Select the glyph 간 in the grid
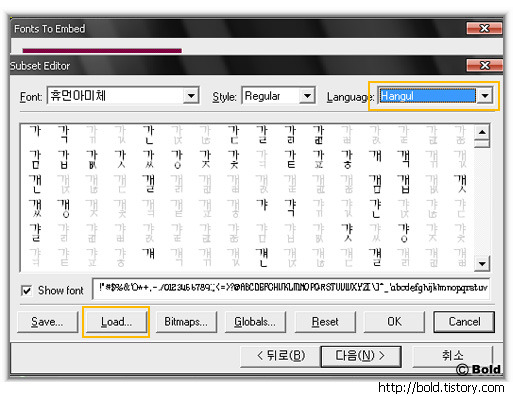 149,134
